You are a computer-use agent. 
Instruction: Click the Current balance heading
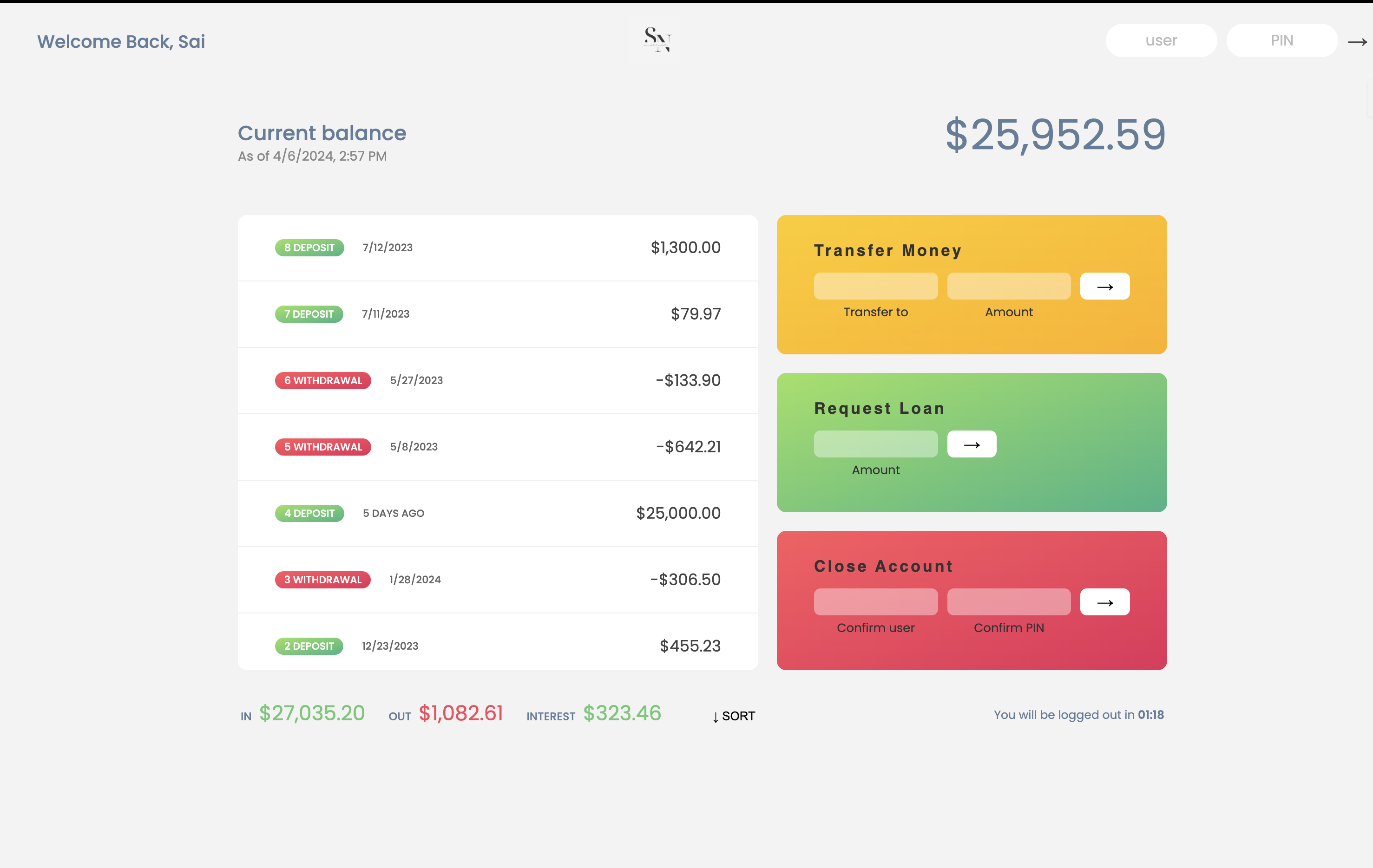click(x=322, y=133)
